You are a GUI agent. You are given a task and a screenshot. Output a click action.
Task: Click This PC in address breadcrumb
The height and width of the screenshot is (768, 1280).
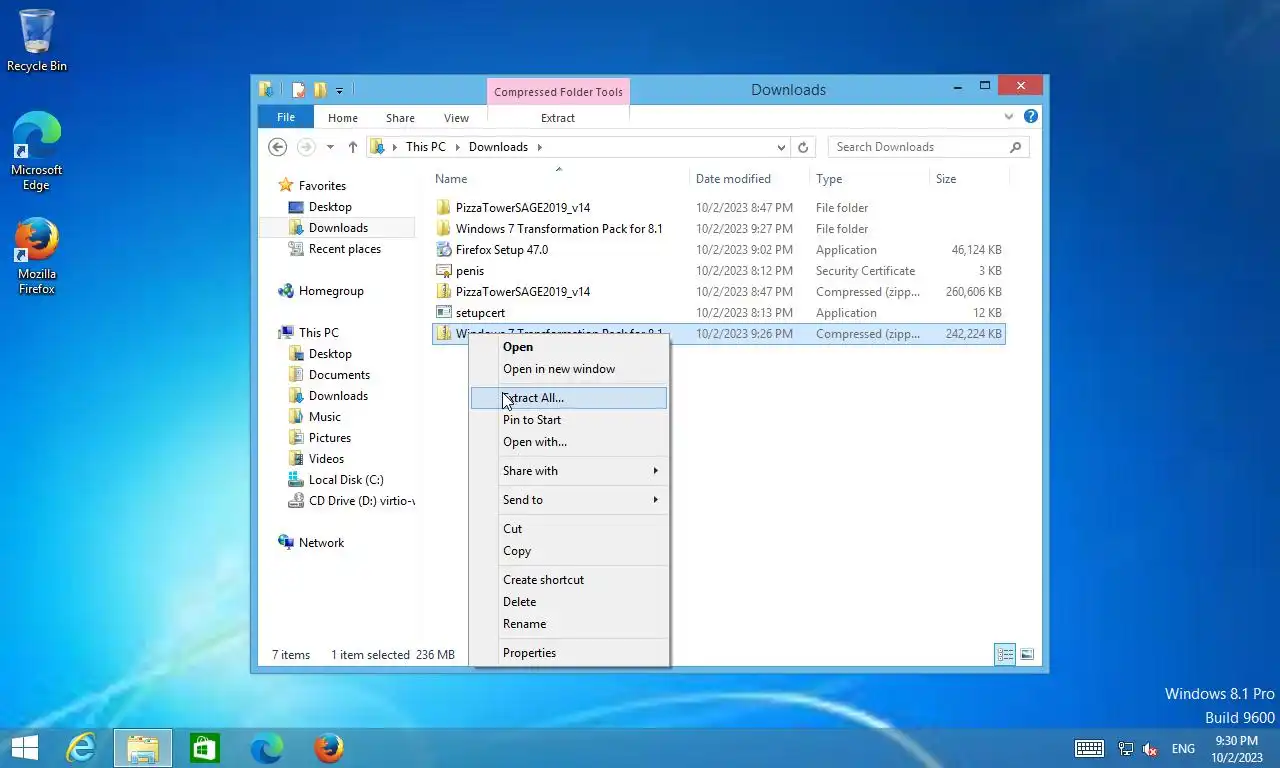[425, 147]
